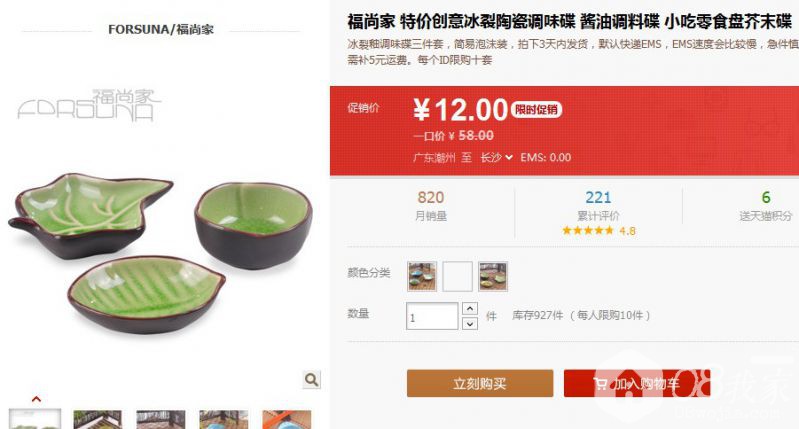Open the 221 累计评价 reviews link
The image size is (799, 429).
598,205
